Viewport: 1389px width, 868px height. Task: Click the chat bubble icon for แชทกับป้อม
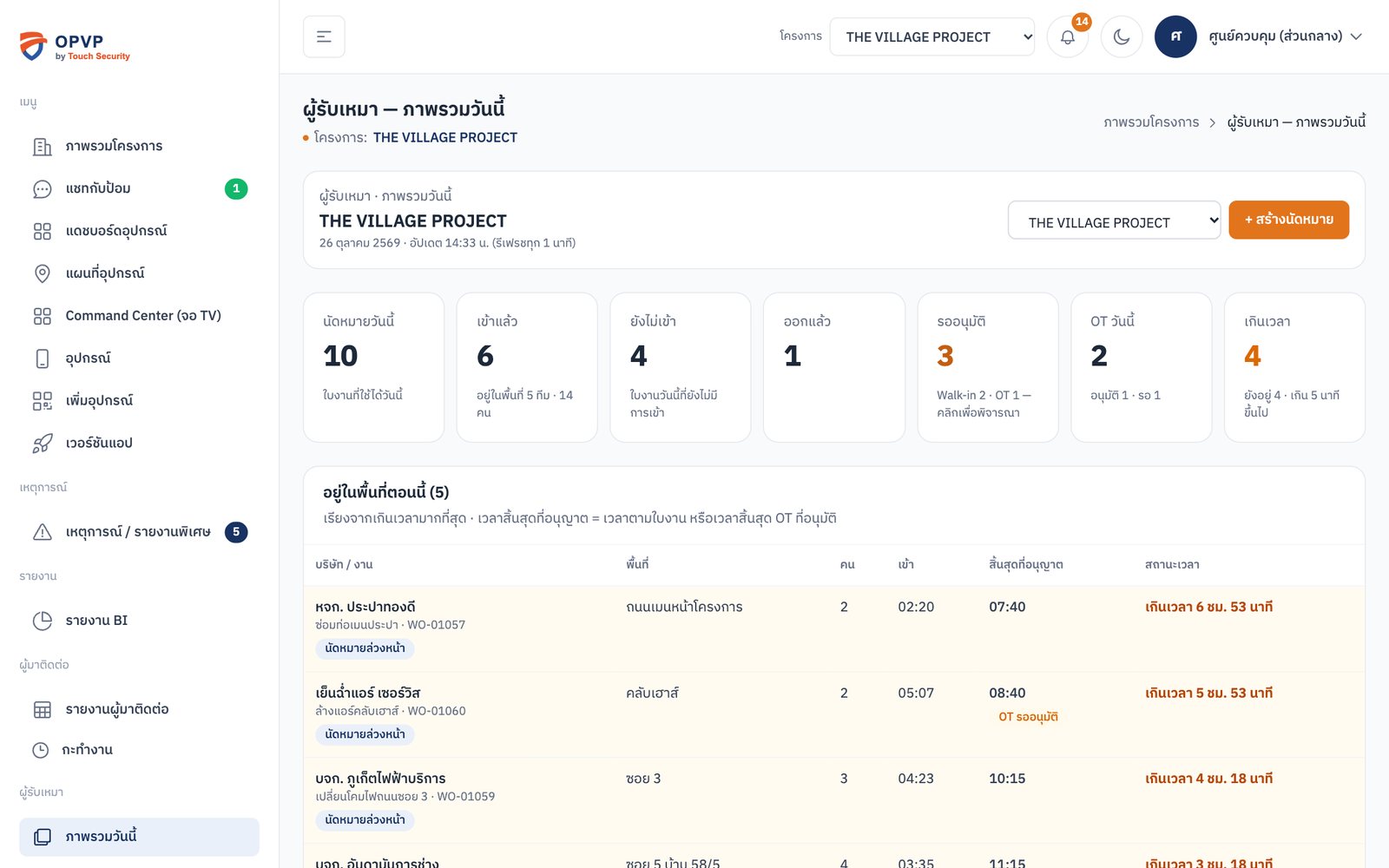(x=42, y=188)
